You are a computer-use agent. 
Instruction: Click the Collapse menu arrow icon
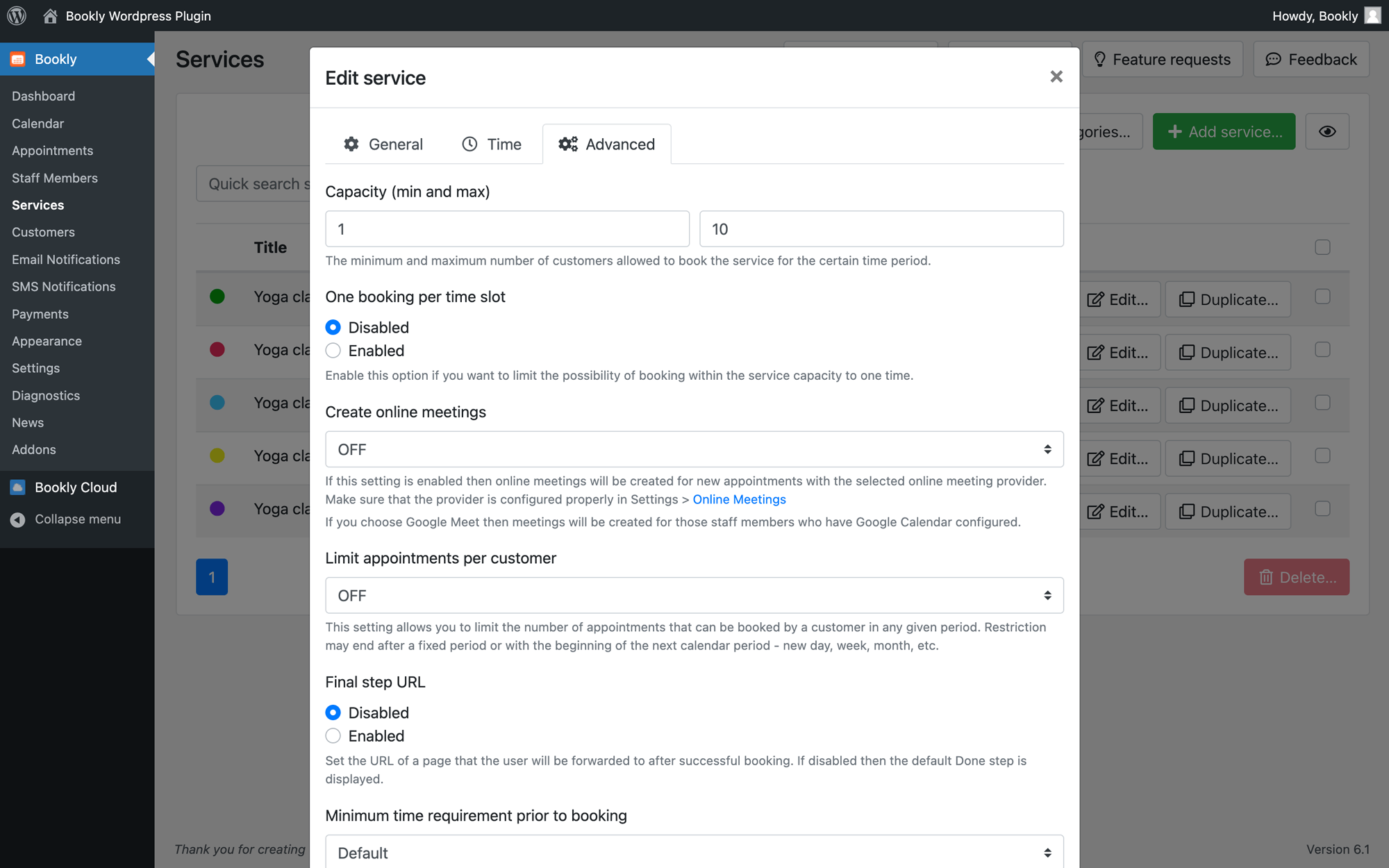(x=18, y=519)
